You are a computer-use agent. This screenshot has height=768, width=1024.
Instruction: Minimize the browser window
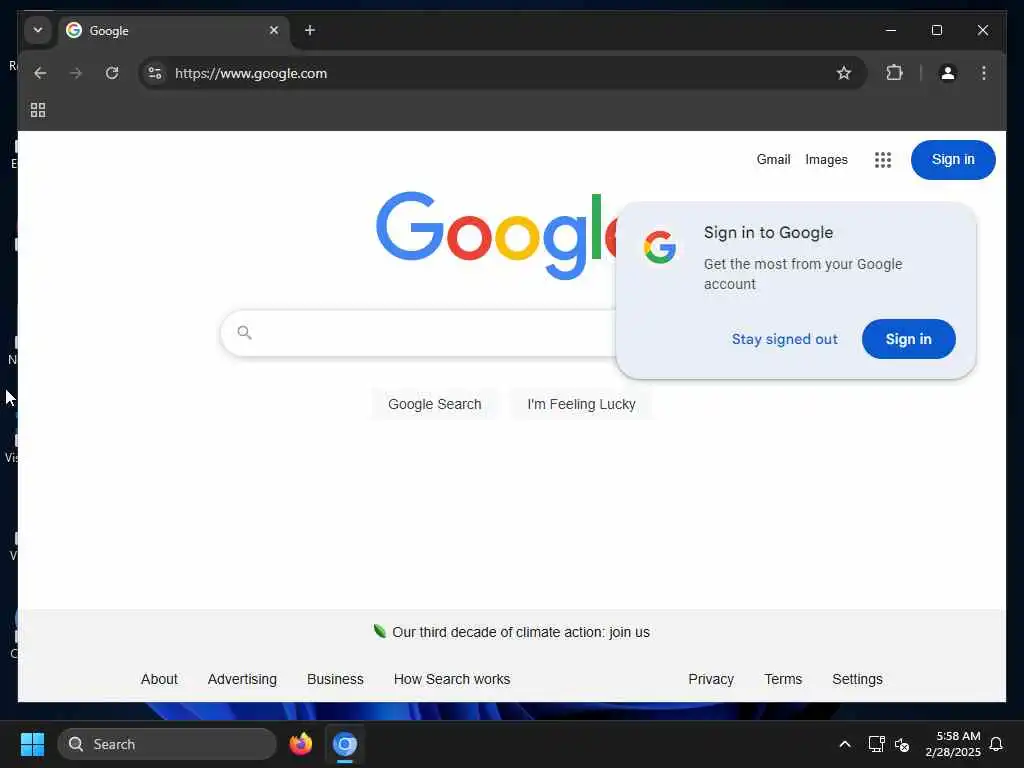(890, 30)
